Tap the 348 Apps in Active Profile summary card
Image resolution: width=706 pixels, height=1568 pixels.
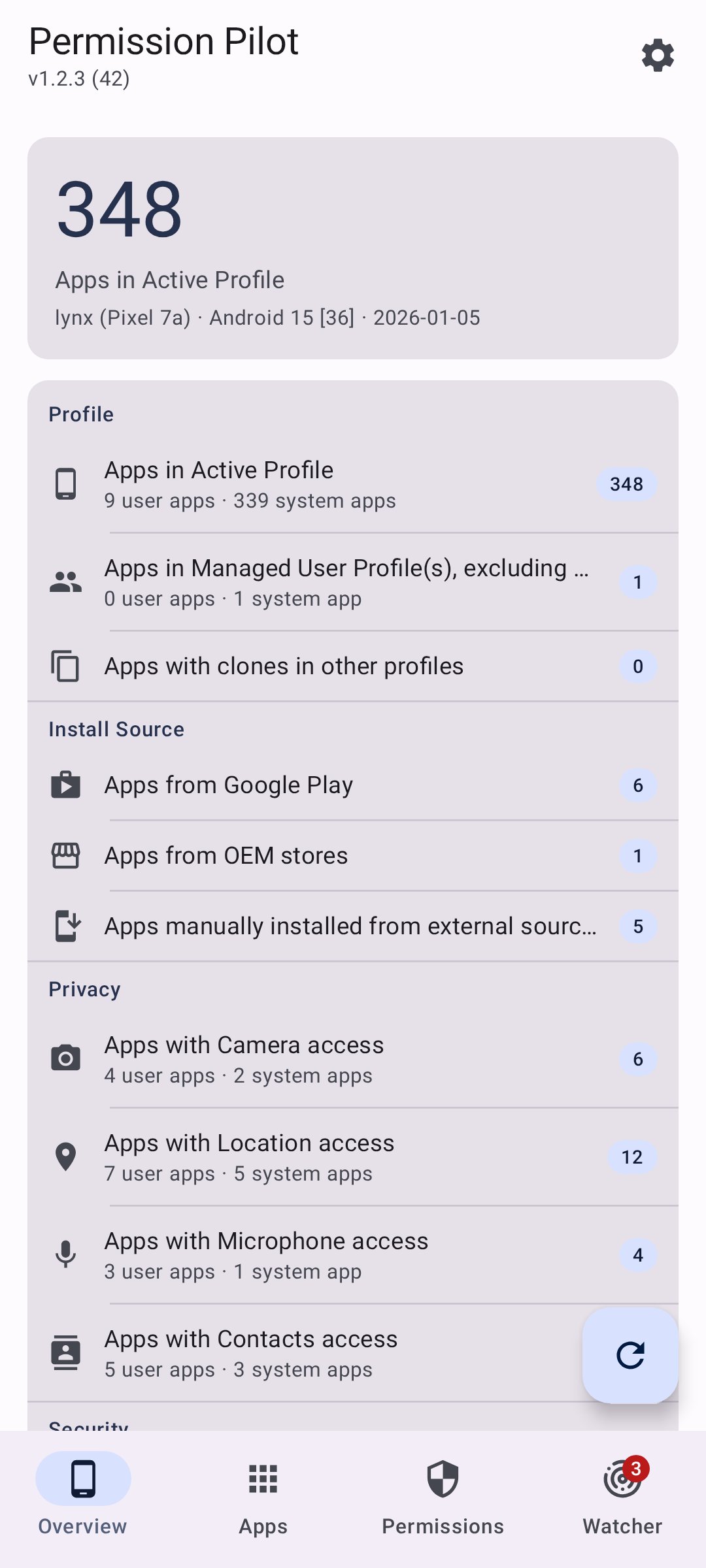(x=353, y=248)
